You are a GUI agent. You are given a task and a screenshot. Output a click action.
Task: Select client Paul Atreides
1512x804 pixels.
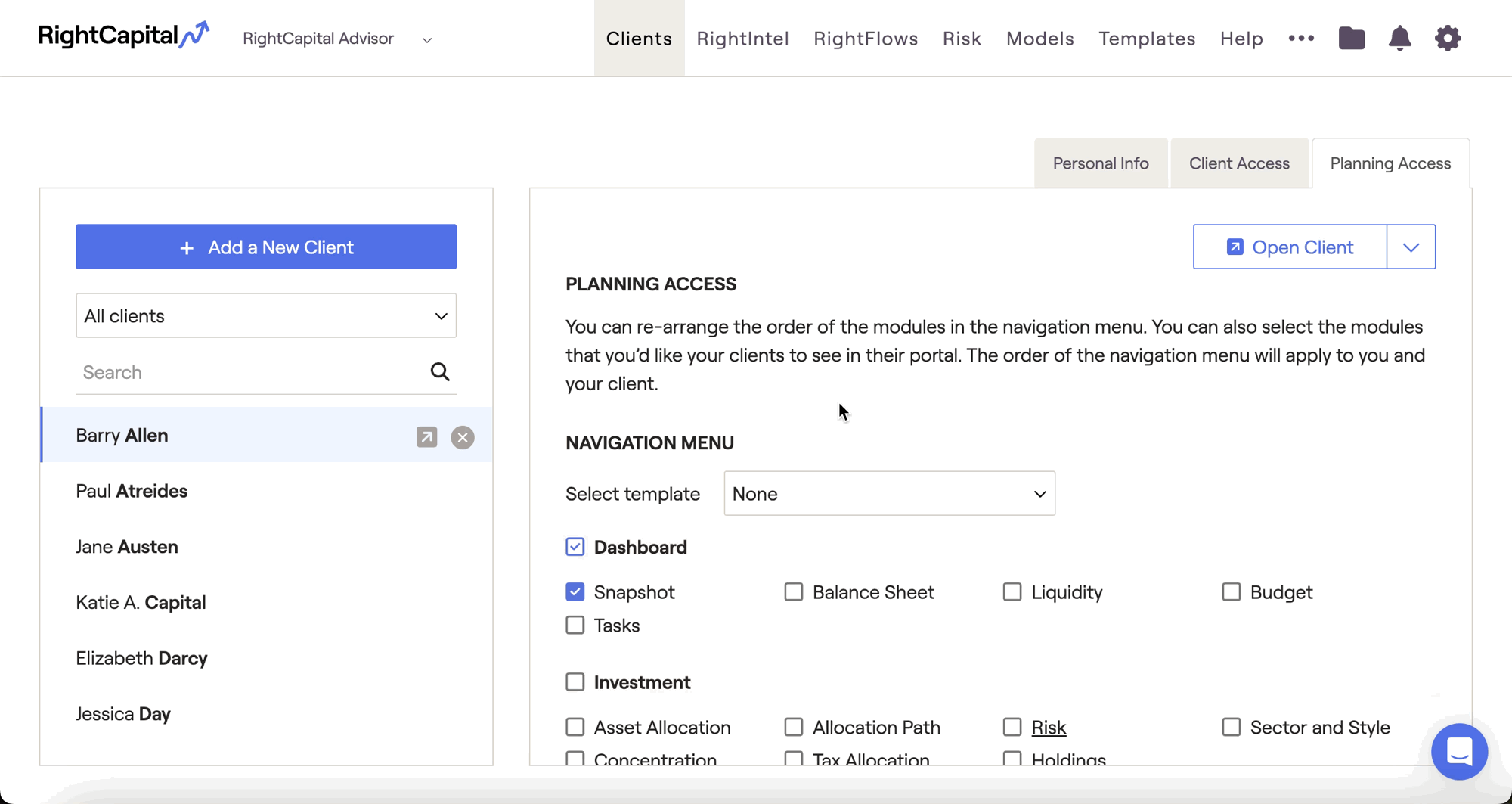click(266, 491)
